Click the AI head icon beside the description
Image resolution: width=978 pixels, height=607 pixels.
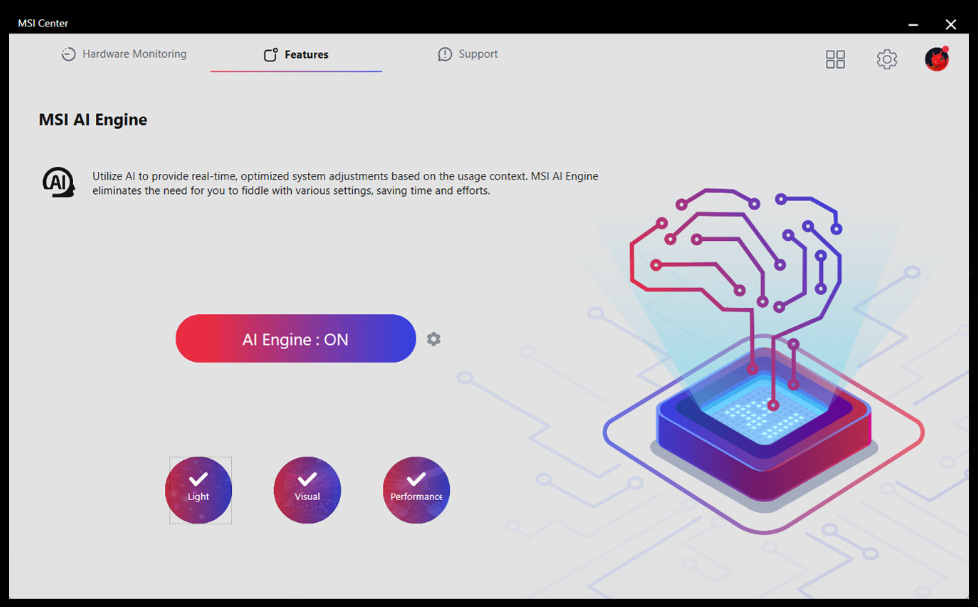point(59,182)
